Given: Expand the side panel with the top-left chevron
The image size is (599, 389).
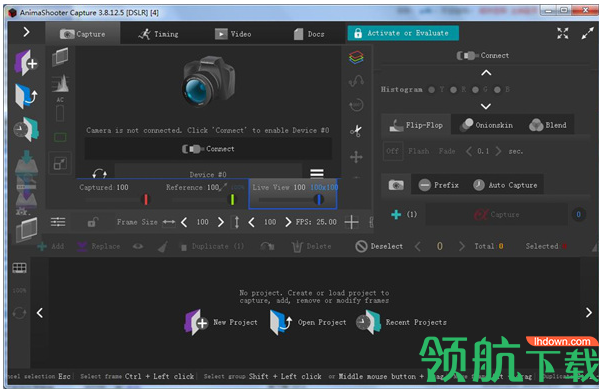Looking at the screenshot, I should coord(26,32).
